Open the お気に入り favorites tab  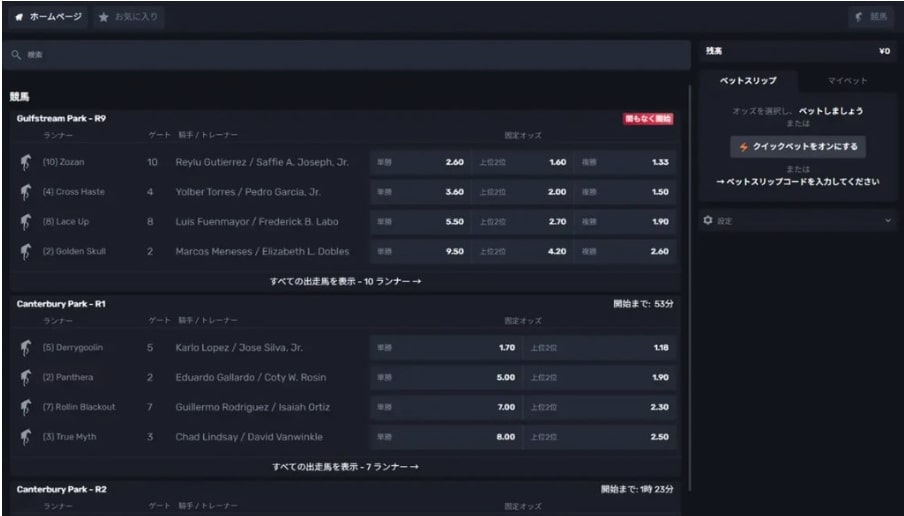(129, 17)
